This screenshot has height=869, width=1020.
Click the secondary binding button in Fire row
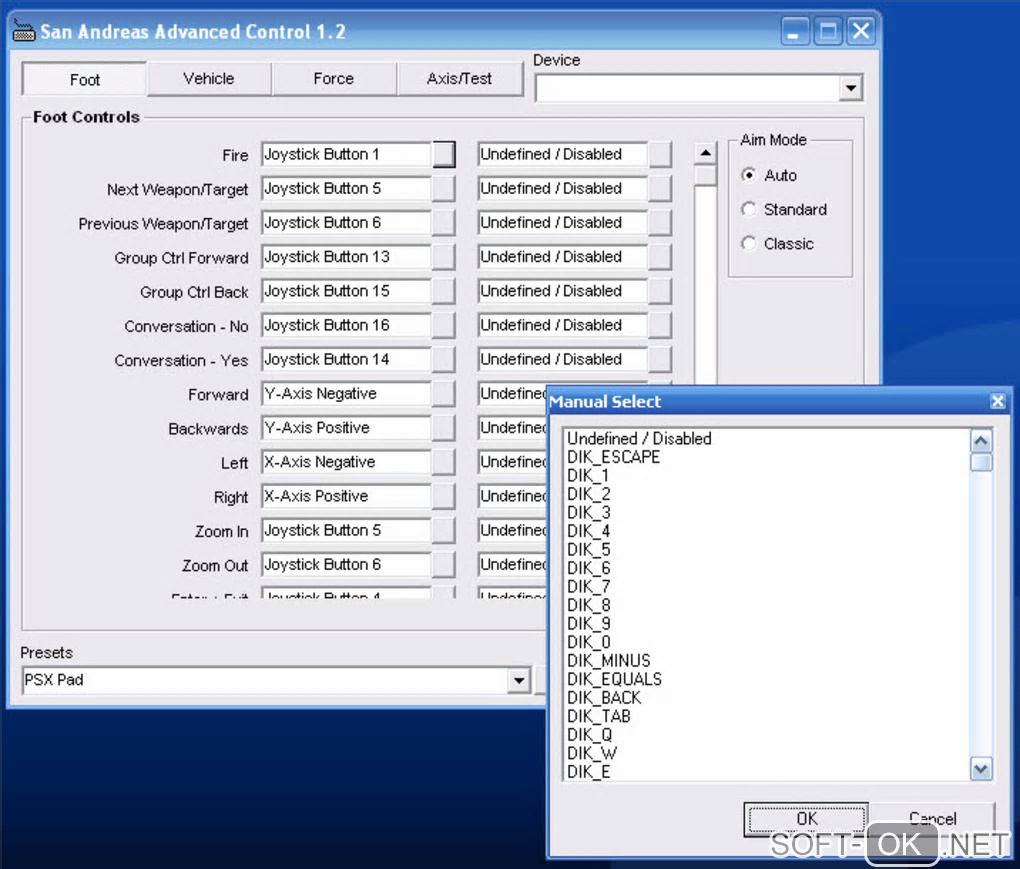pos(660,154)
